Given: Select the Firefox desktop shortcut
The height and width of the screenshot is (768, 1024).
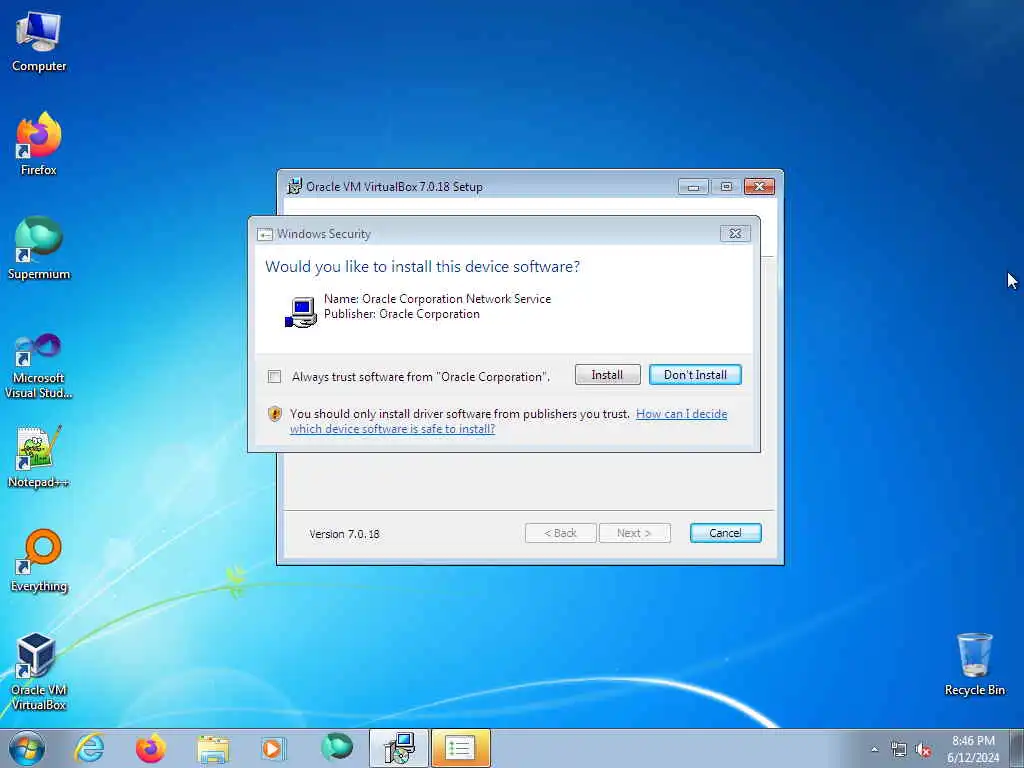Looking at the screenshot, I should [x=39, y=144].
